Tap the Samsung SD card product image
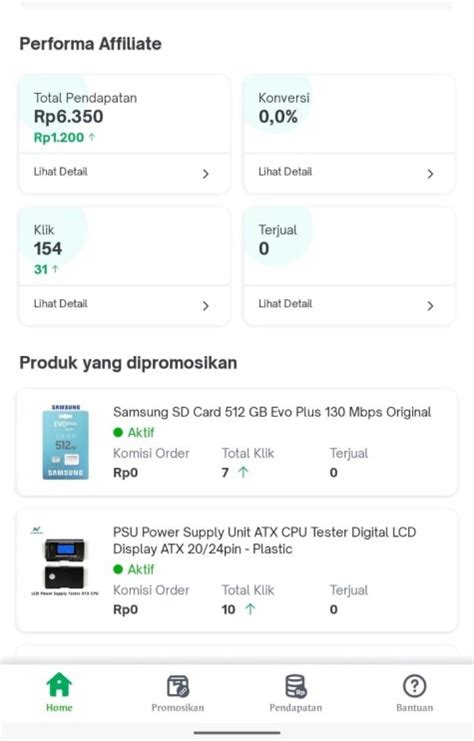This screenshot has width=474, height=741. 66,442
